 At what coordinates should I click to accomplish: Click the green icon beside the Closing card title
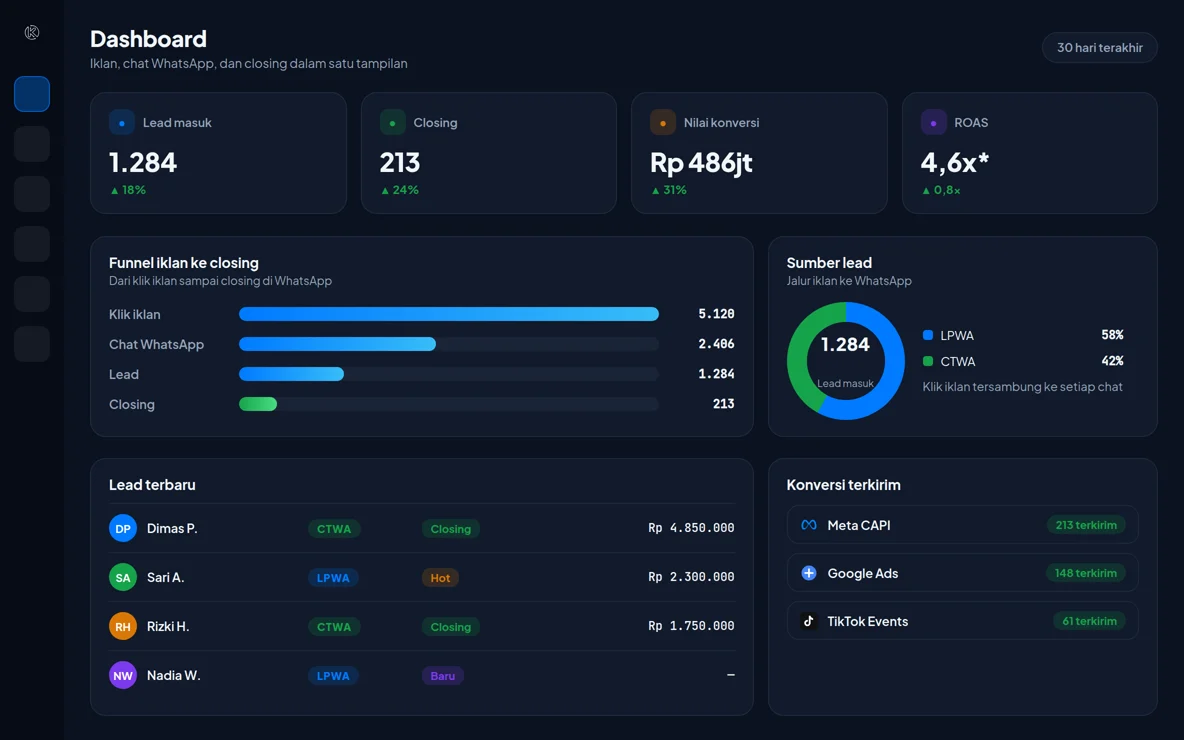[x=392, y=122]
